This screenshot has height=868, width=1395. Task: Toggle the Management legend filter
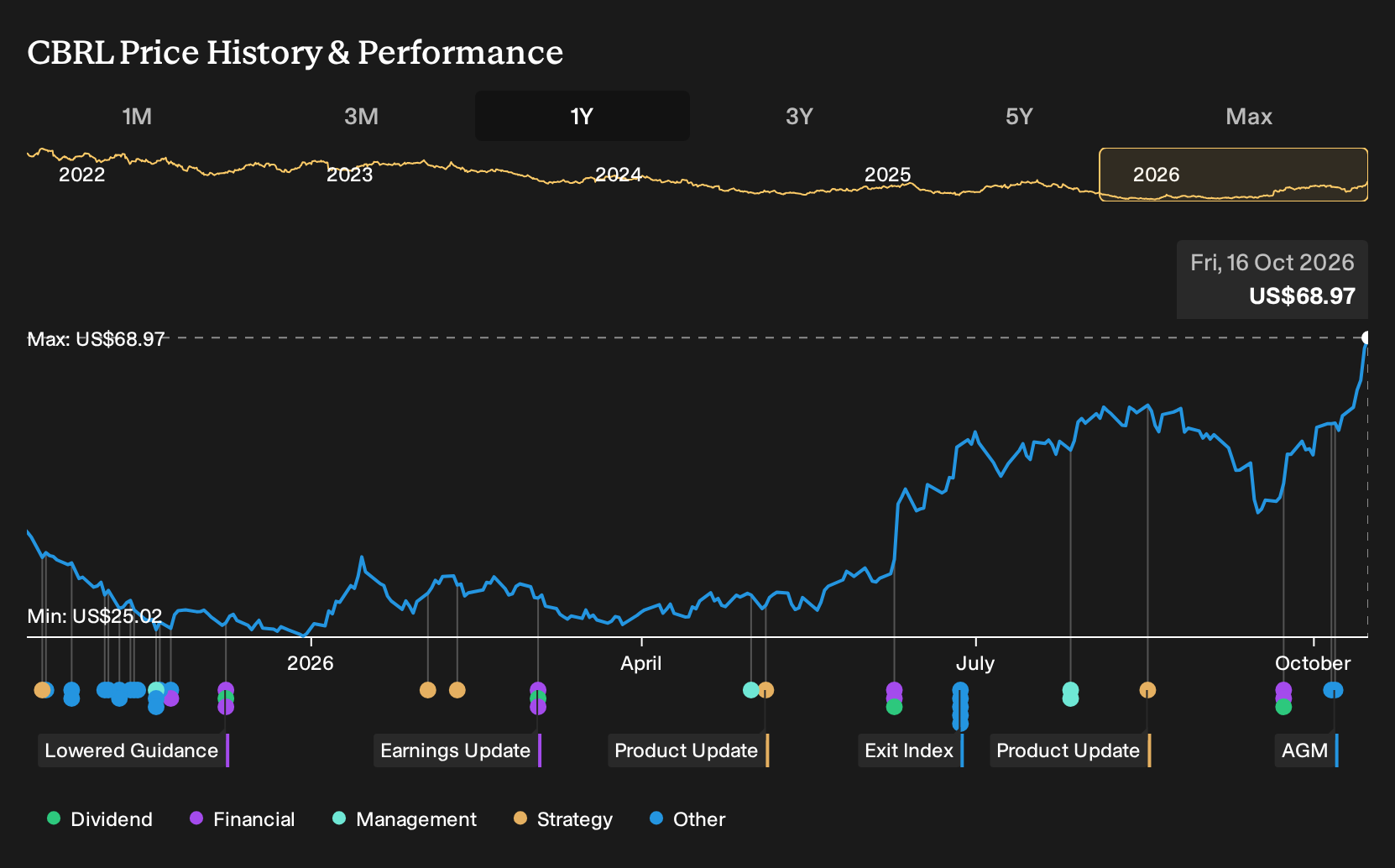[x=405, y=819]
